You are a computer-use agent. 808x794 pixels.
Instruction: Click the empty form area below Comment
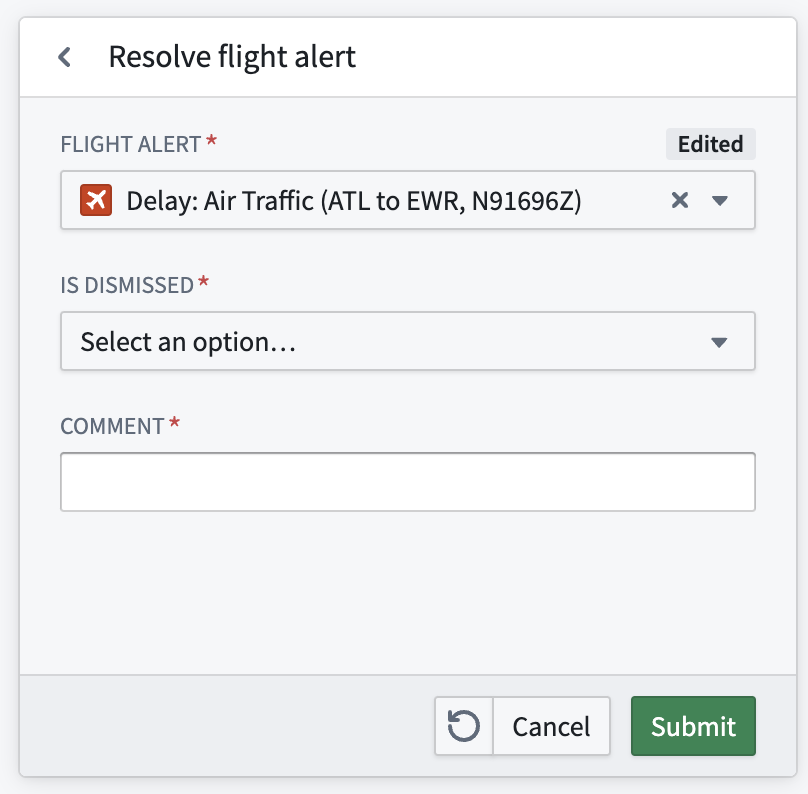point(408,593)
